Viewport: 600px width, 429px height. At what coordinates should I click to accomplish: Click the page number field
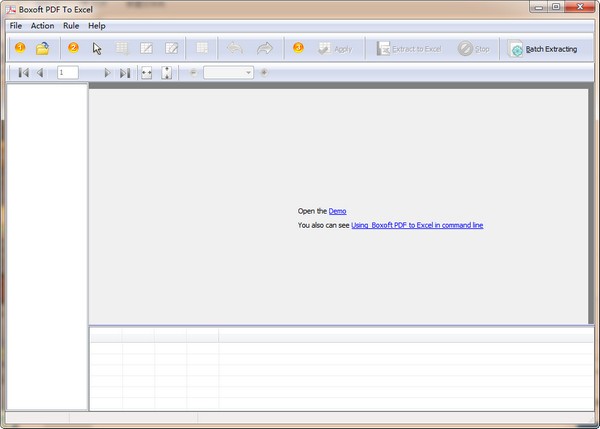point(68,72)
